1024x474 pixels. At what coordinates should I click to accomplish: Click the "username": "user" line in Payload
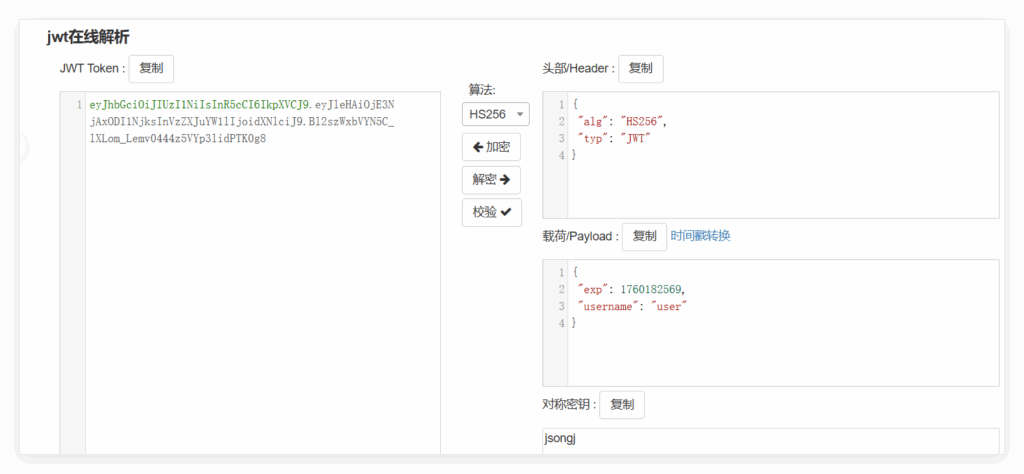click(x=631, y=306)
